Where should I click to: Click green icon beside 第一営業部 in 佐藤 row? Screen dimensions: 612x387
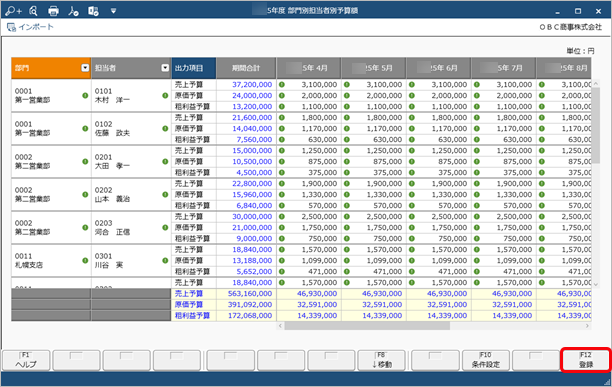coord(85,128)
